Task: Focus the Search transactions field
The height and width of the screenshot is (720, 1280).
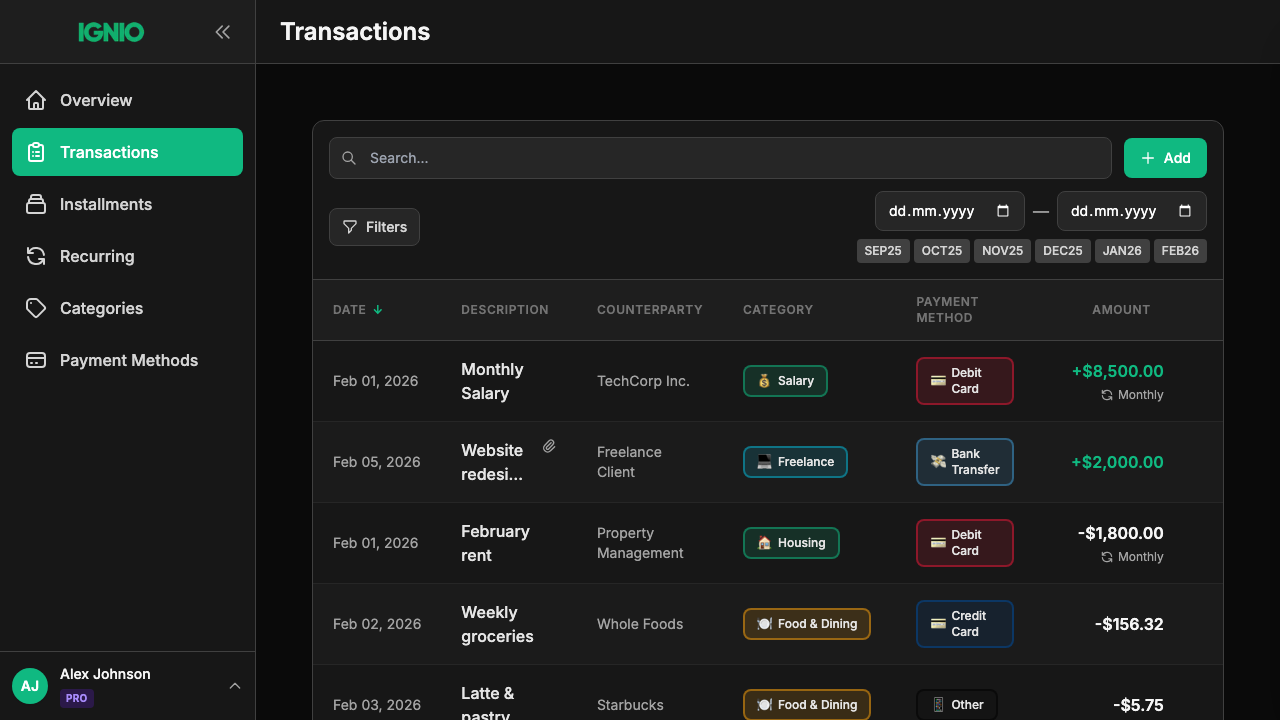Action: click(x=720, y=158)
